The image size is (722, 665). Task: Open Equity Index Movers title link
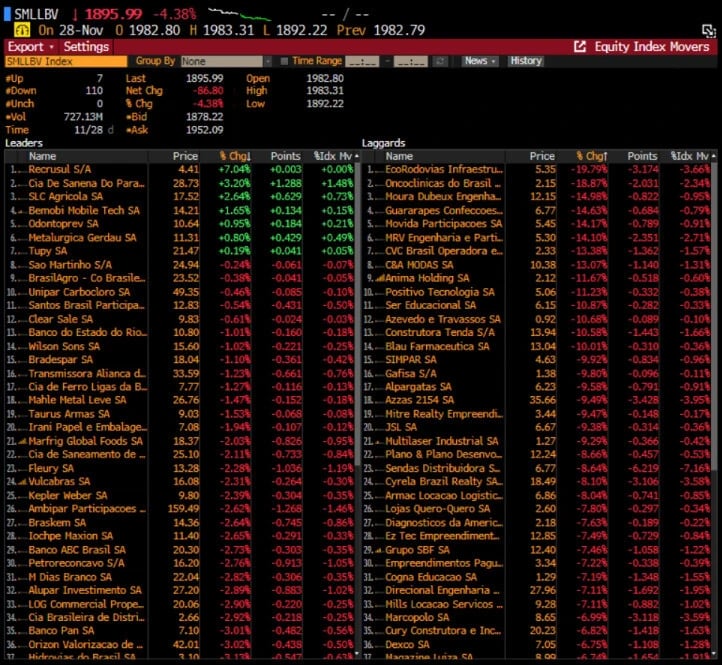652,47
